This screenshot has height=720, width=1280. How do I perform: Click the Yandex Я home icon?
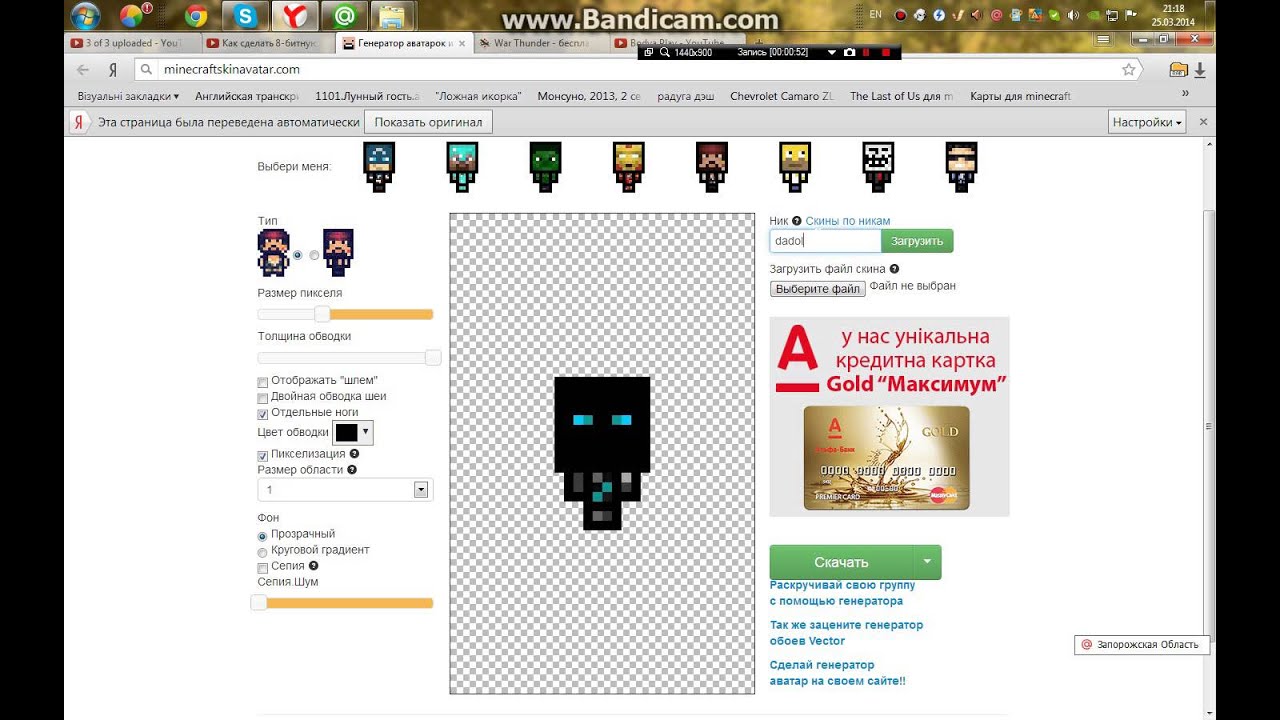tap(113, 70)
